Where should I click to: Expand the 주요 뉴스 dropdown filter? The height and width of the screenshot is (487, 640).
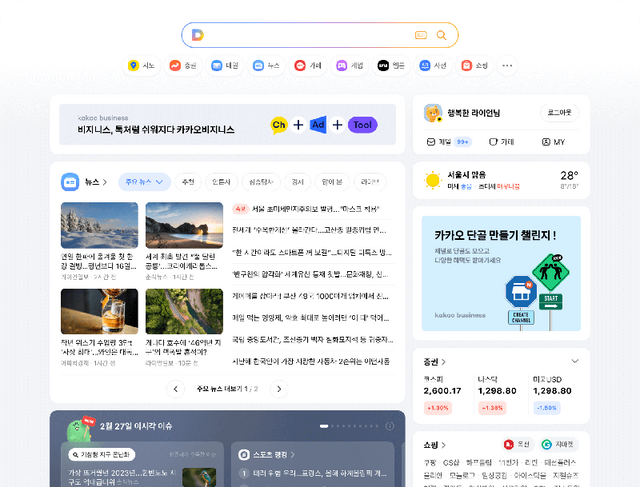click(x=143, y=182)
